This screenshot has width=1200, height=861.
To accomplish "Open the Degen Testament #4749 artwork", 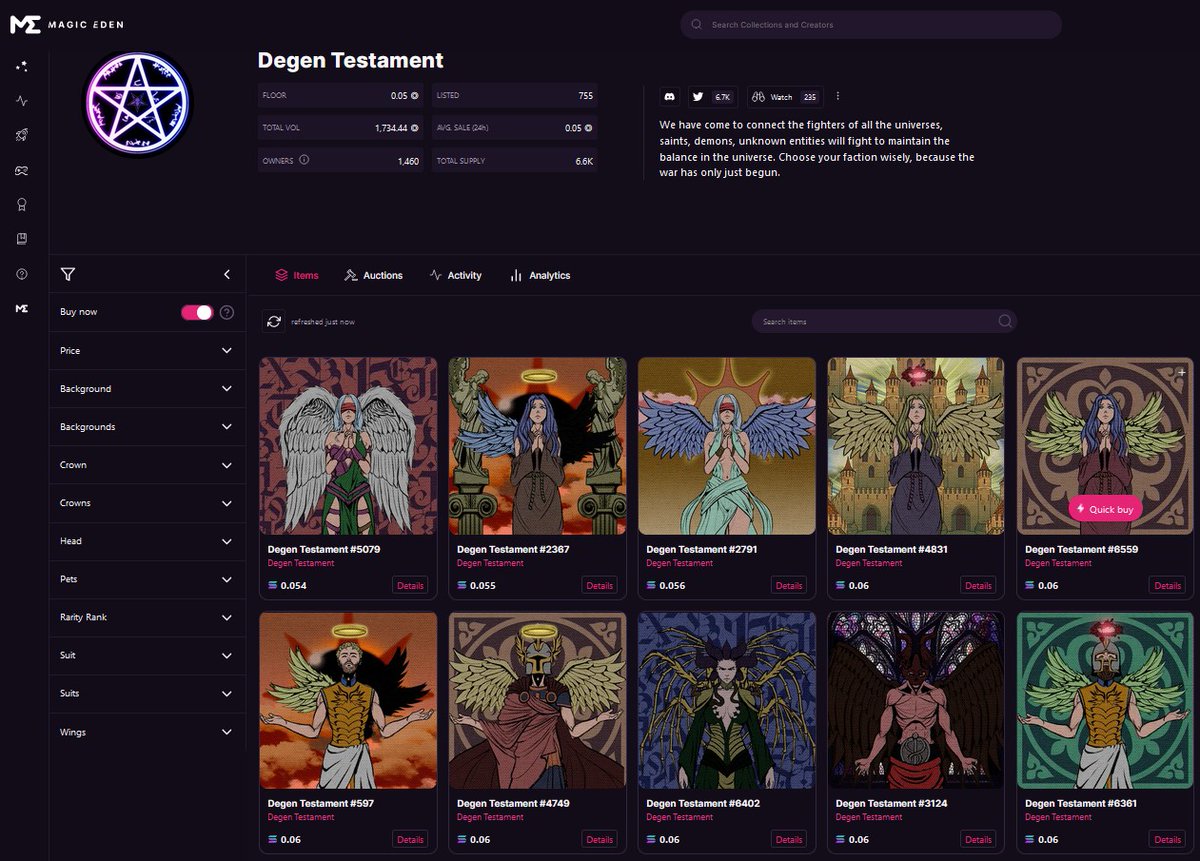I will [537, 700].
